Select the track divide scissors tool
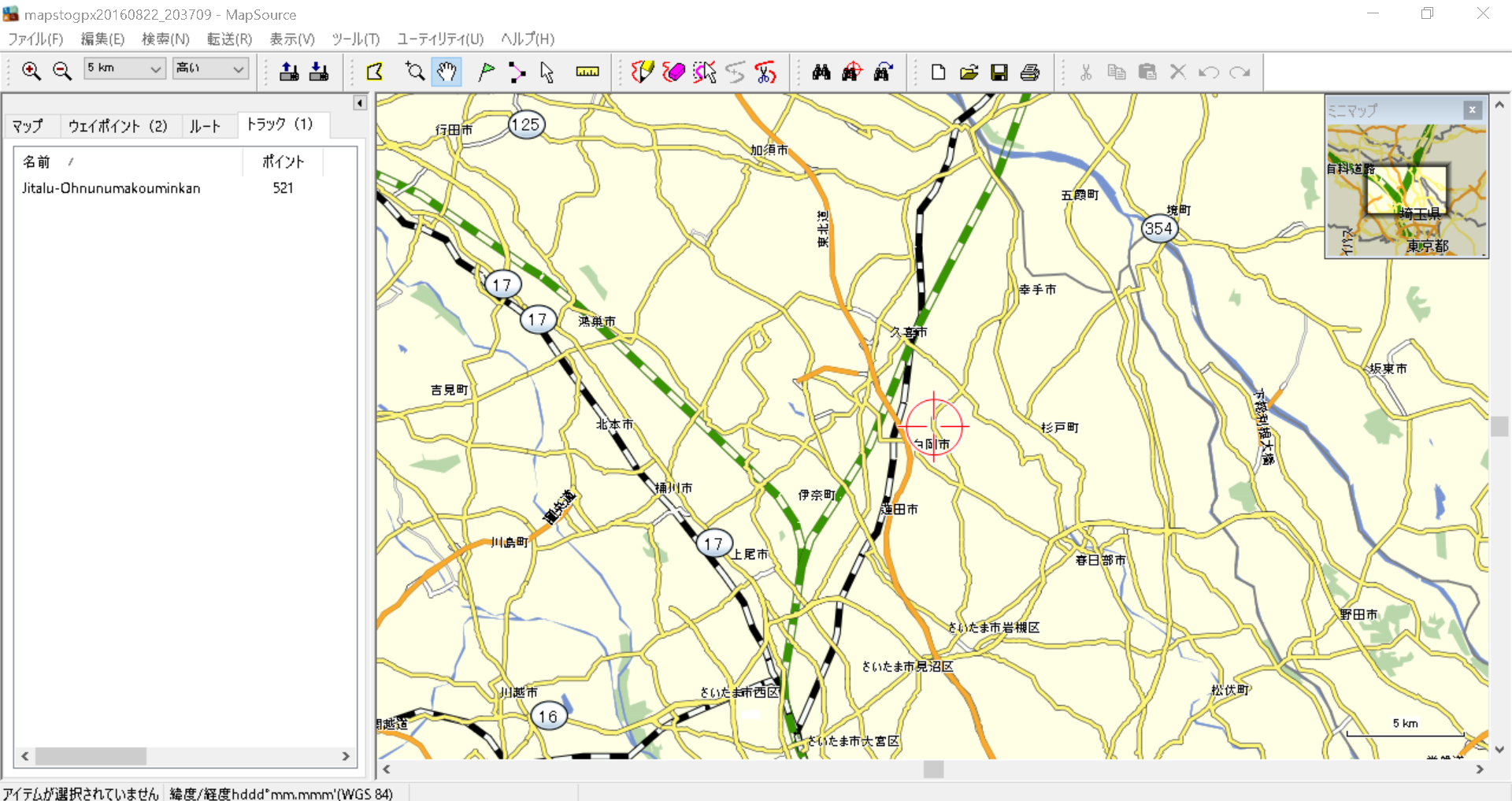 point(765,72)
